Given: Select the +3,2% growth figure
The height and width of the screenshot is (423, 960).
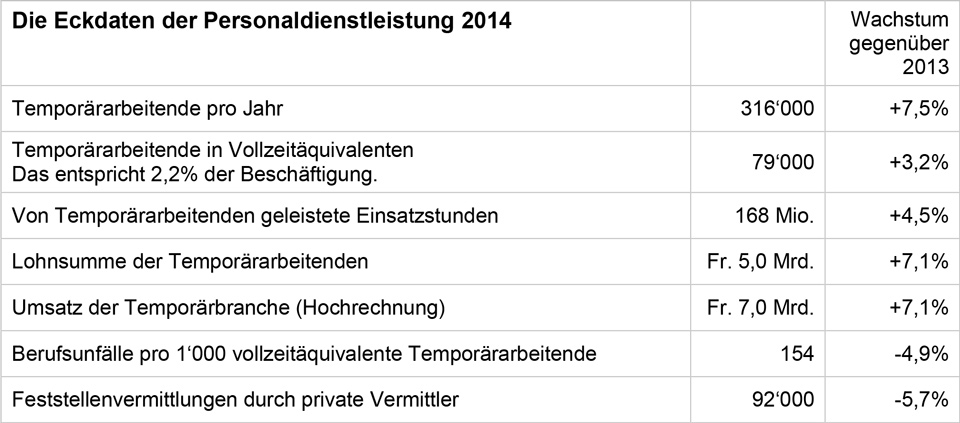Looking at the screenshot, I should click(917, 163).
